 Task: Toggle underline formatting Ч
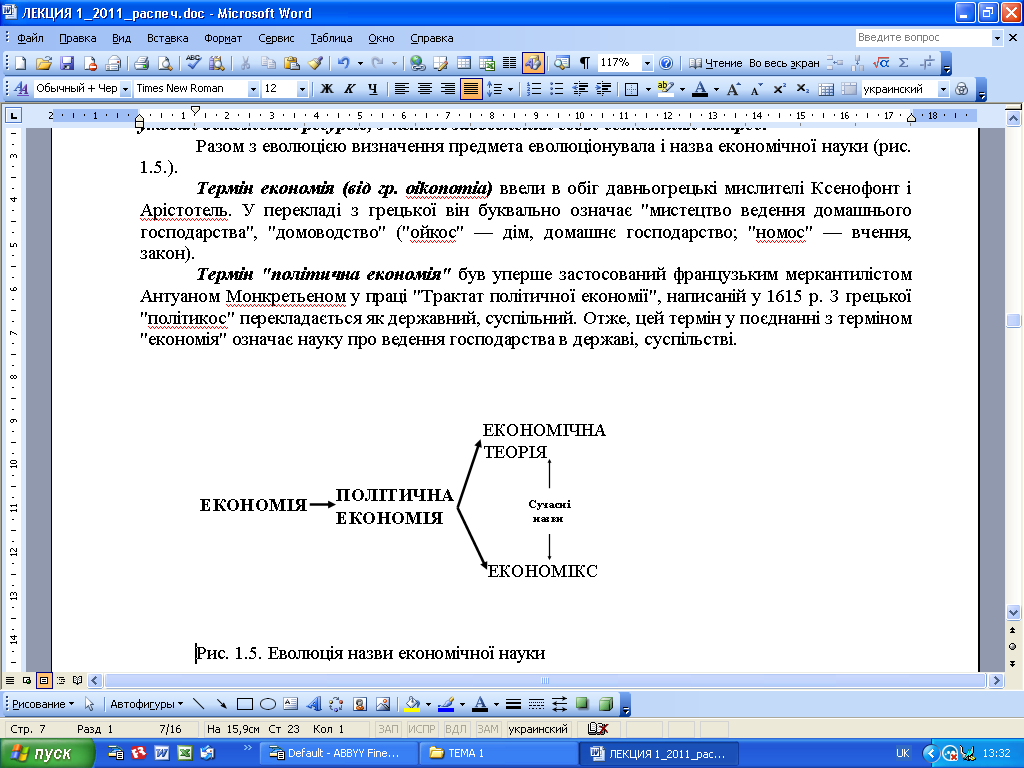tap(372, 89)
